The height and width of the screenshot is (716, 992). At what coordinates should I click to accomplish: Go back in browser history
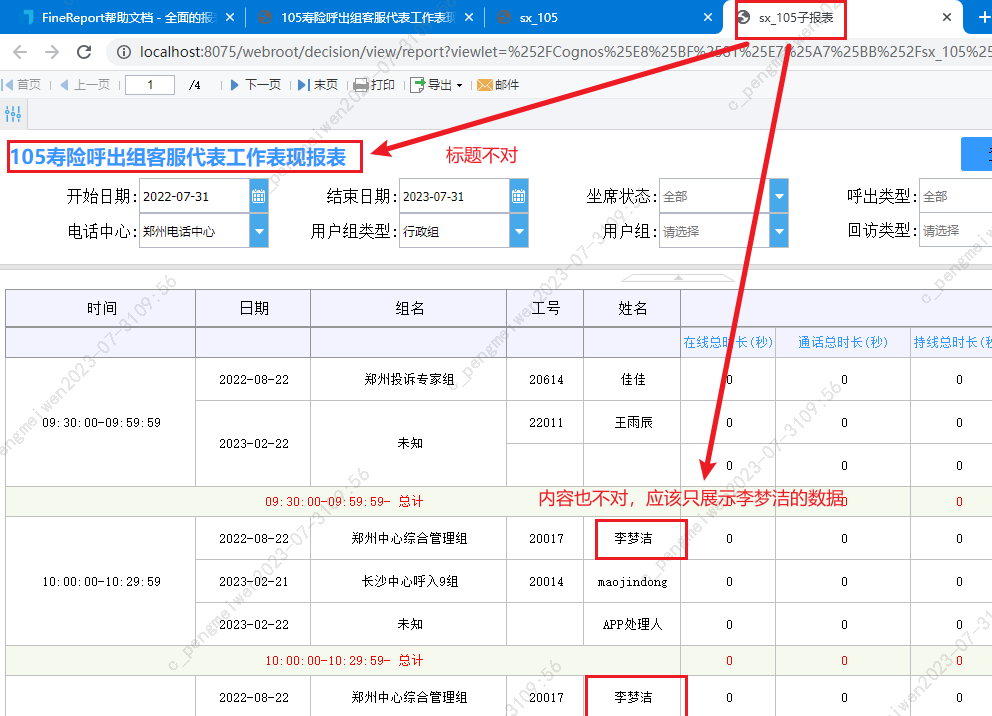(20, 52)
